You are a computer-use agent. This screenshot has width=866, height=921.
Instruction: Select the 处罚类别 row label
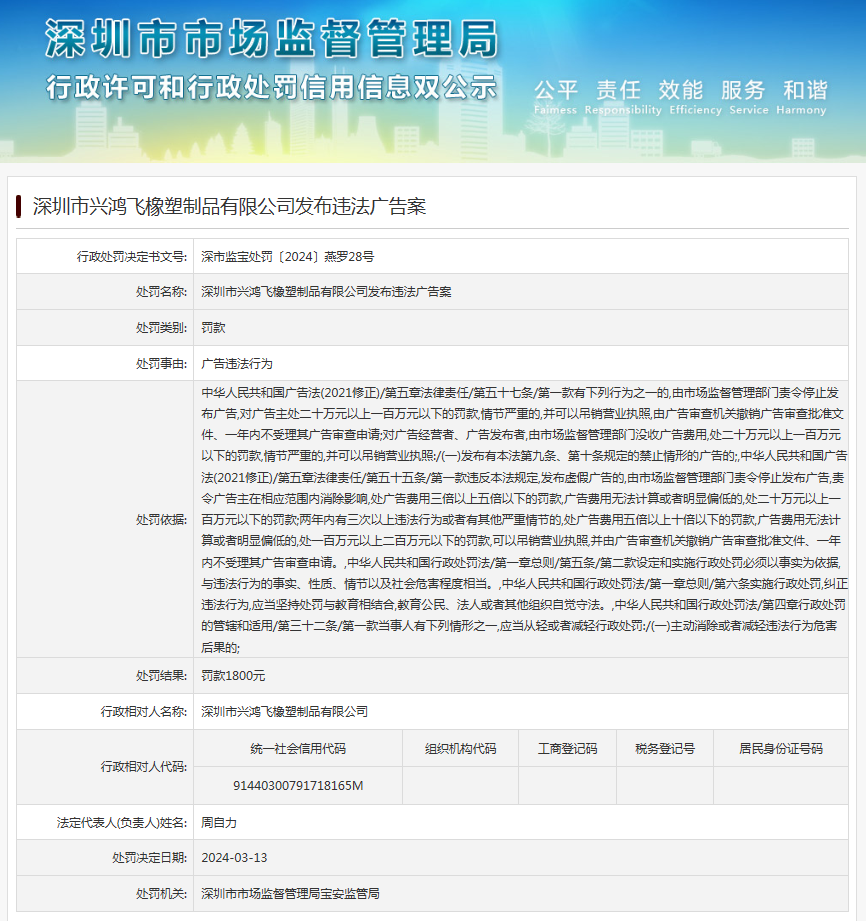pos(161,328)
